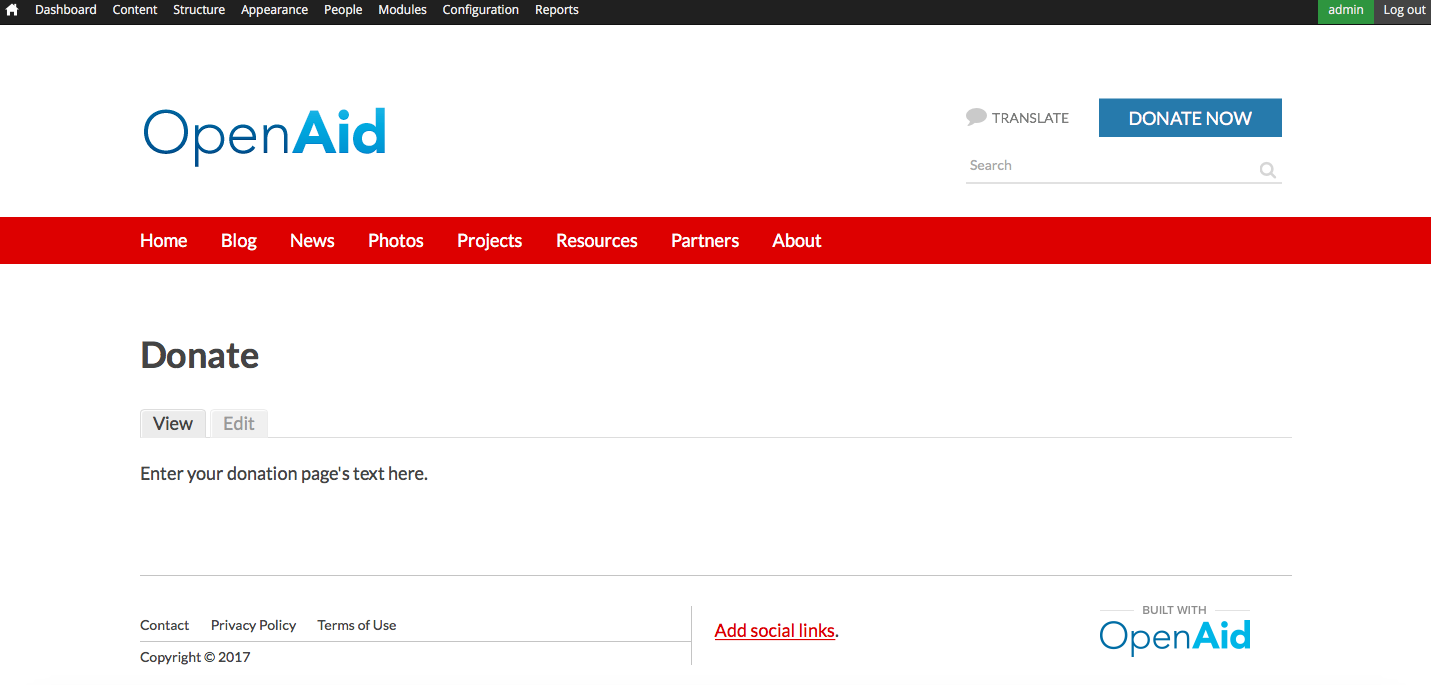The image size is (1431, 685).
Task: Open the Resources navigation item
Action: pos(597,241)
